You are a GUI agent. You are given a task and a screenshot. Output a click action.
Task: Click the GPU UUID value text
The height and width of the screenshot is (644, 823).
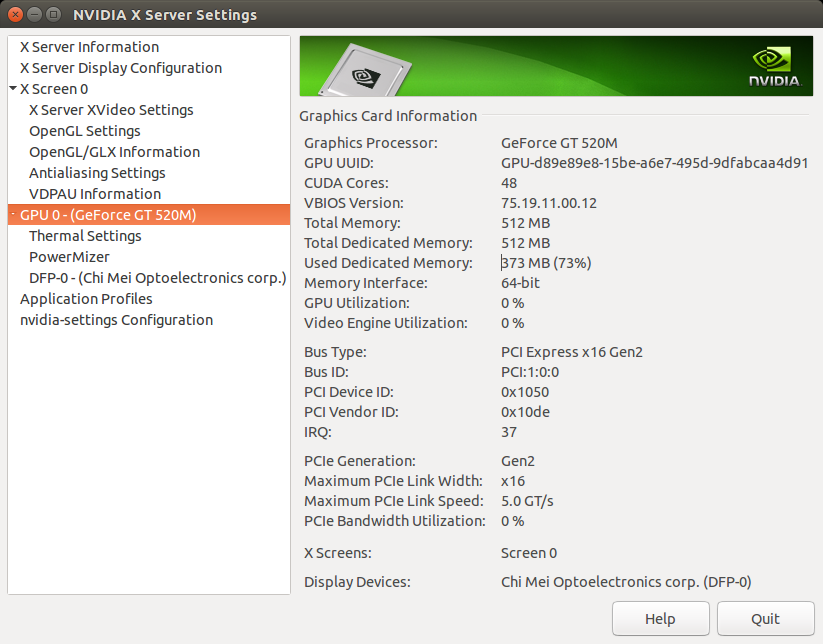(655, 163)
